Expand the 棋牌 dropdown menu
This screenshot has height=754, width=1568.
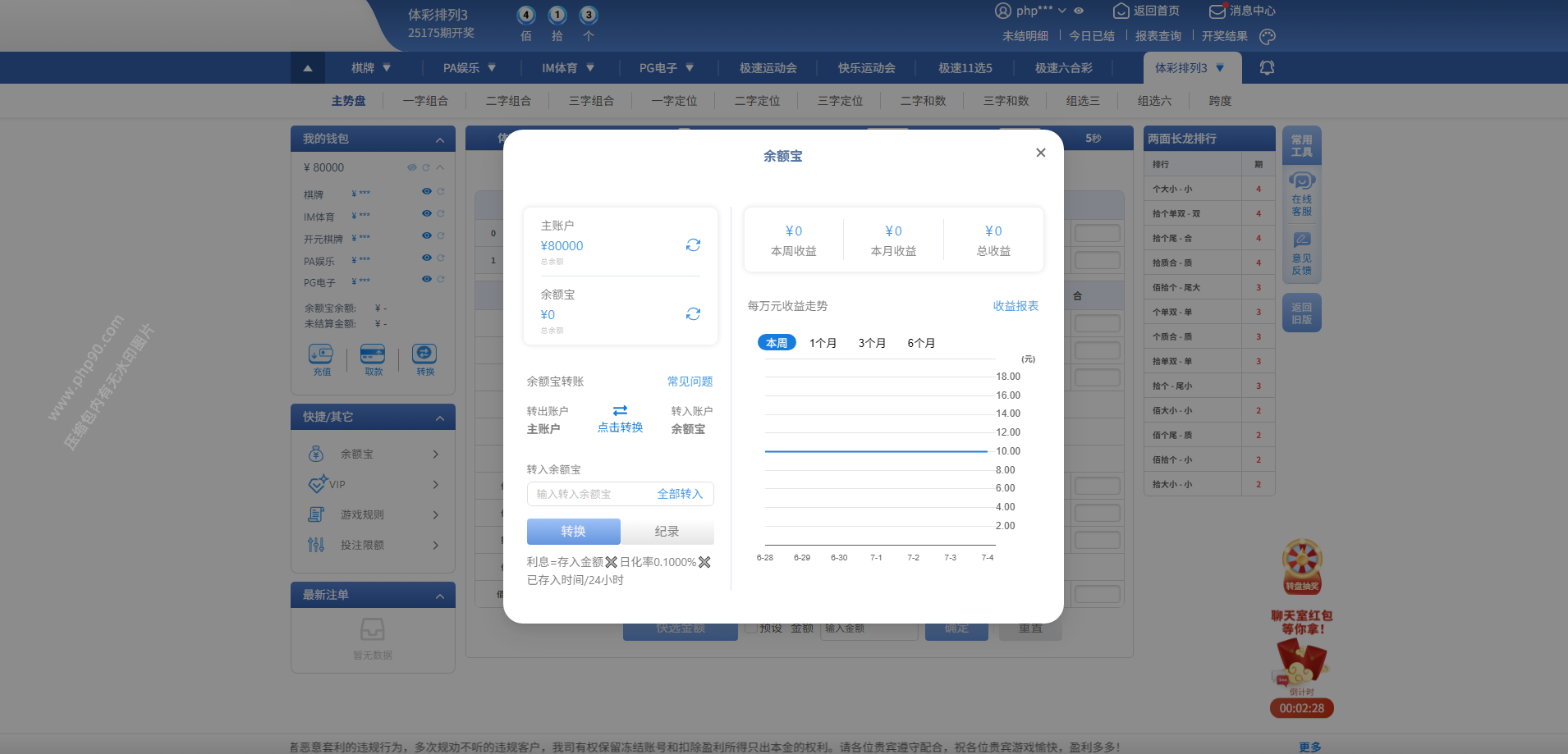tap(371, 68)
